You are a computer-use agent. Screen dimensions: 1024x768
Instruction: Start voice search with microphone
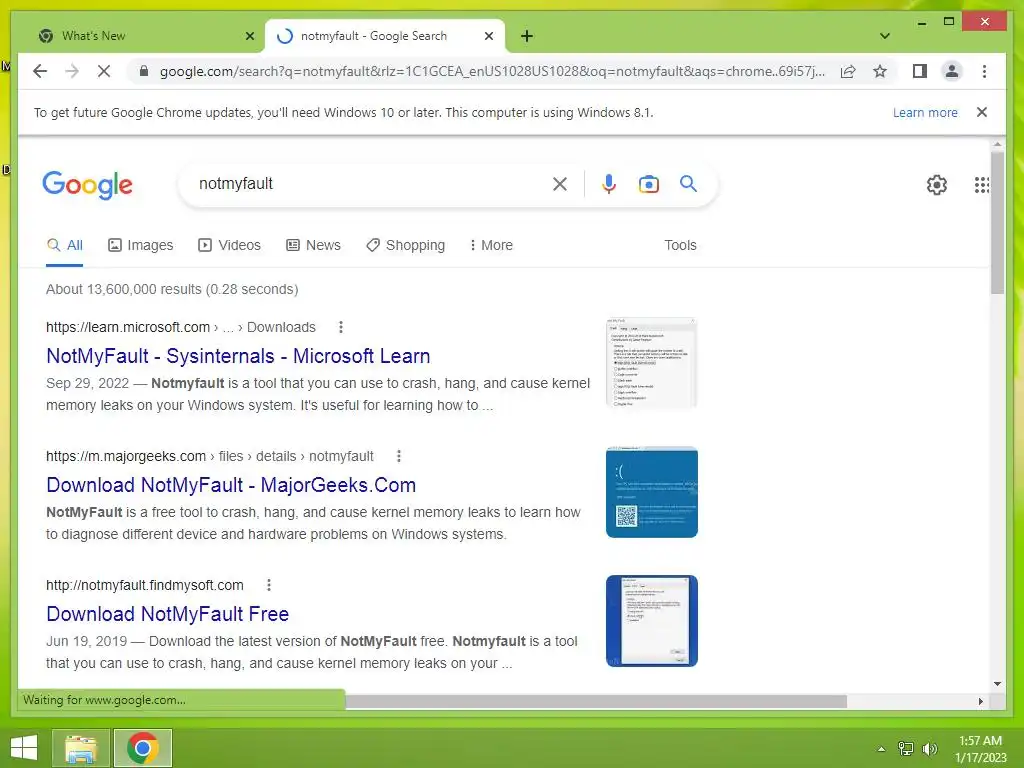tap(609, 184)
